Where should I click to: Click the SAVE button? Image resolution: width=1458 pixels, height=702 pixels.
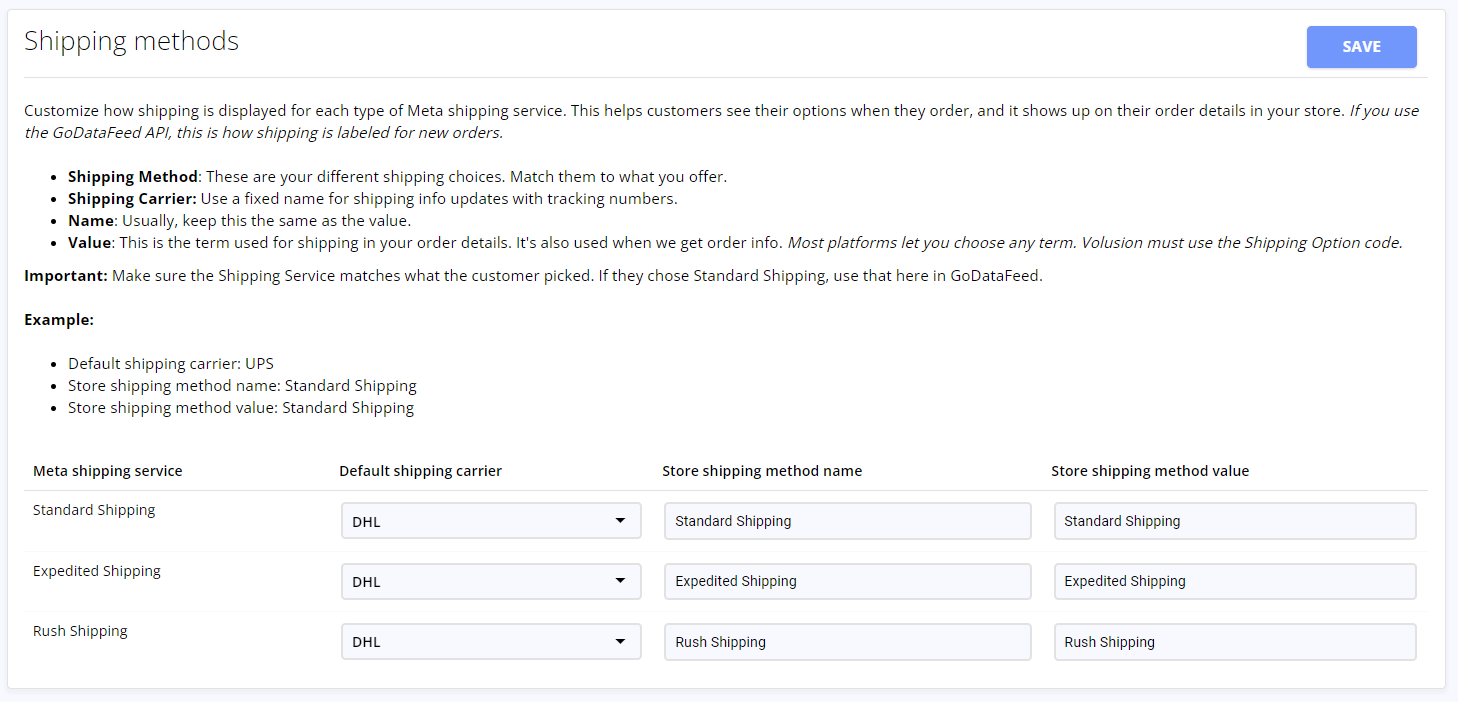[1361, 47]
